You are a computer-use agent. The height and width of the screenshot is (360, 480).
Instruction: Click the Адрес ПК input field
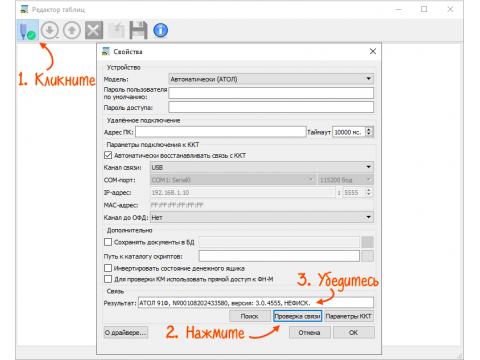point(221,132)
